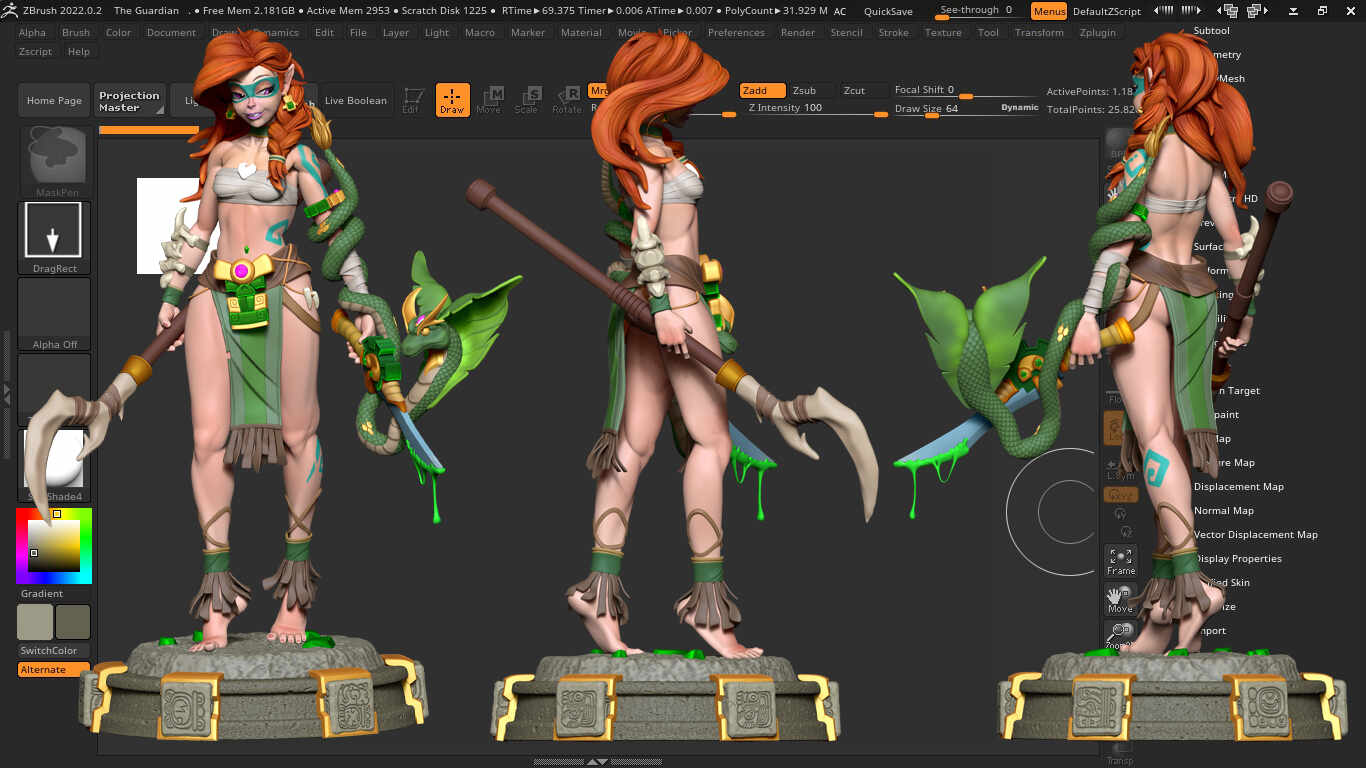Click the Frame view icon
1366x768 pixels.
tap(1120, 561)
